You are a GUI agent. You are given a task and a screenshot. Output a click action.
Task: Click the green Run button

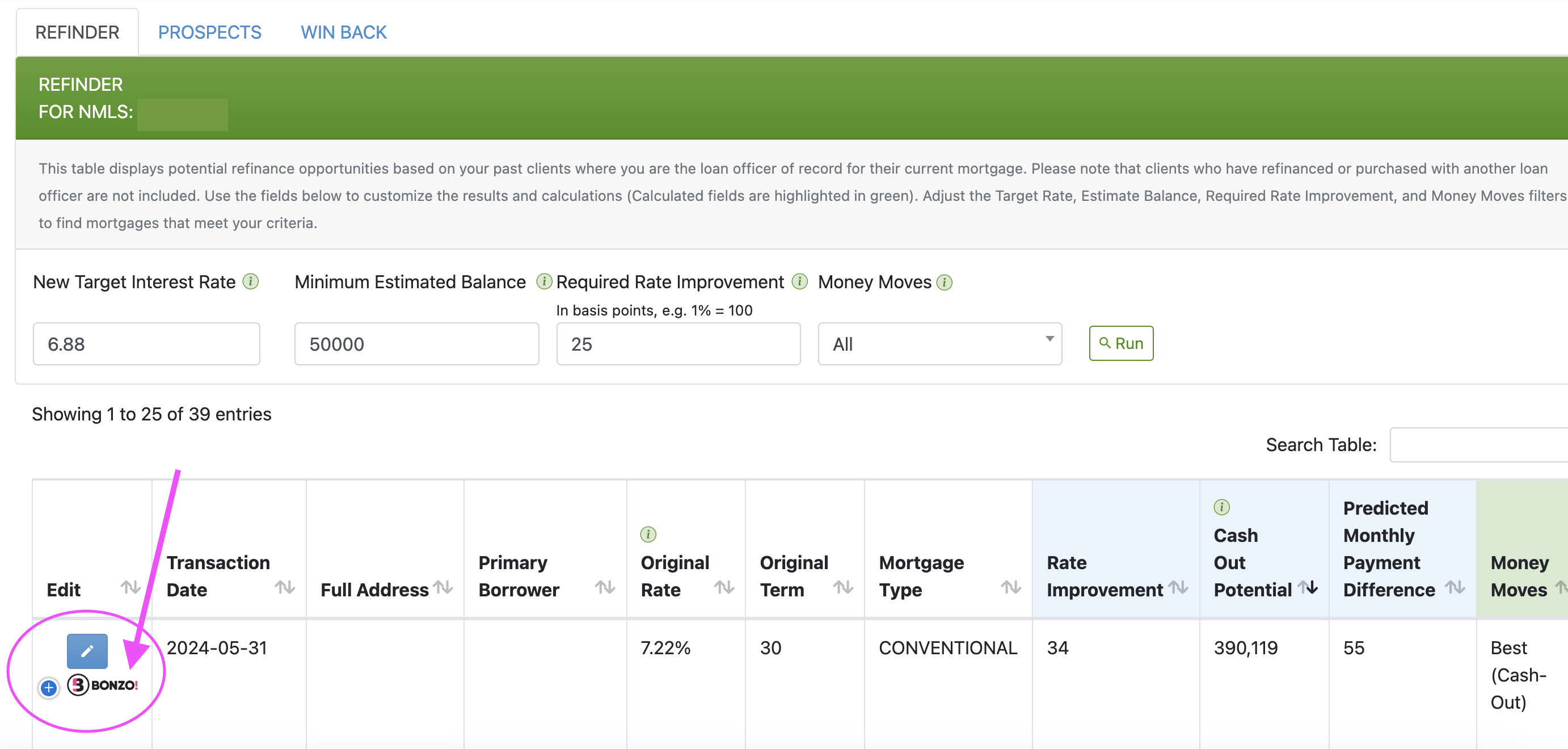tap(1121, 343)
